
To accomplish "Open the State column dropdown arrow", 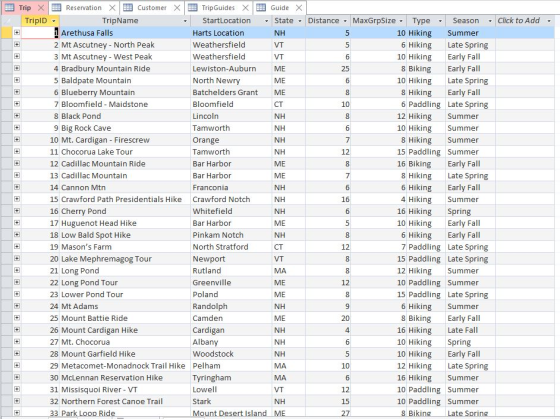I will tap(300, 21).
